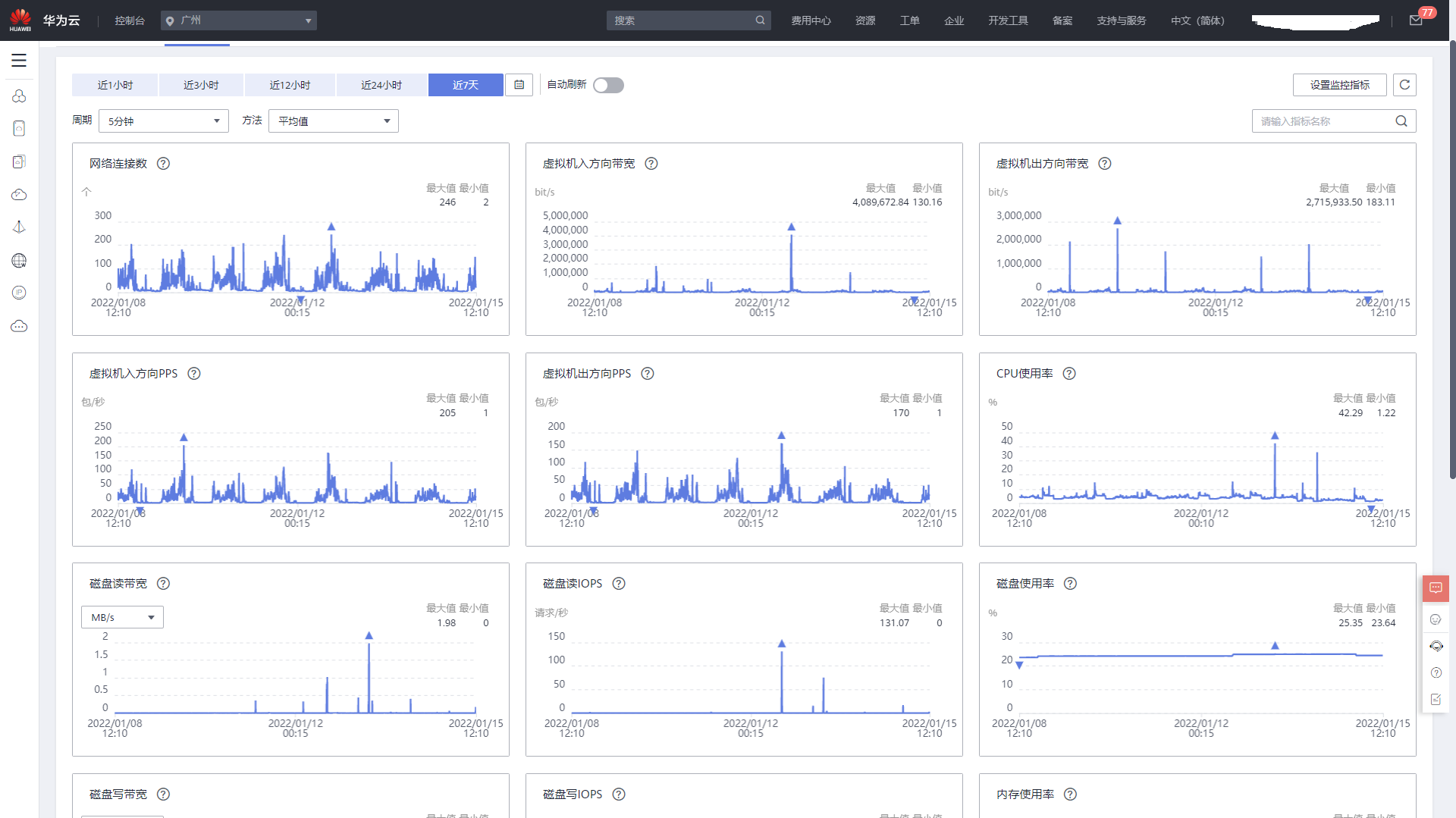
Task: Toggle the 自动刷新 switch
Action: point(608,85)
